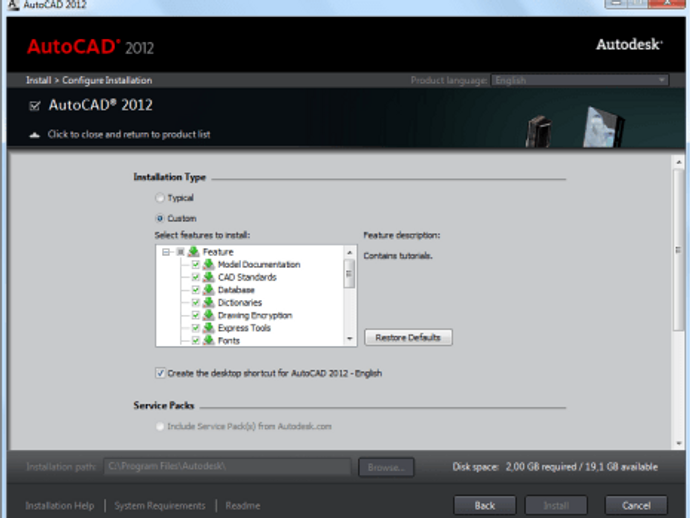Click the feature list scrollbar thumb
This screenshot has width=690, height=518.
349,273
